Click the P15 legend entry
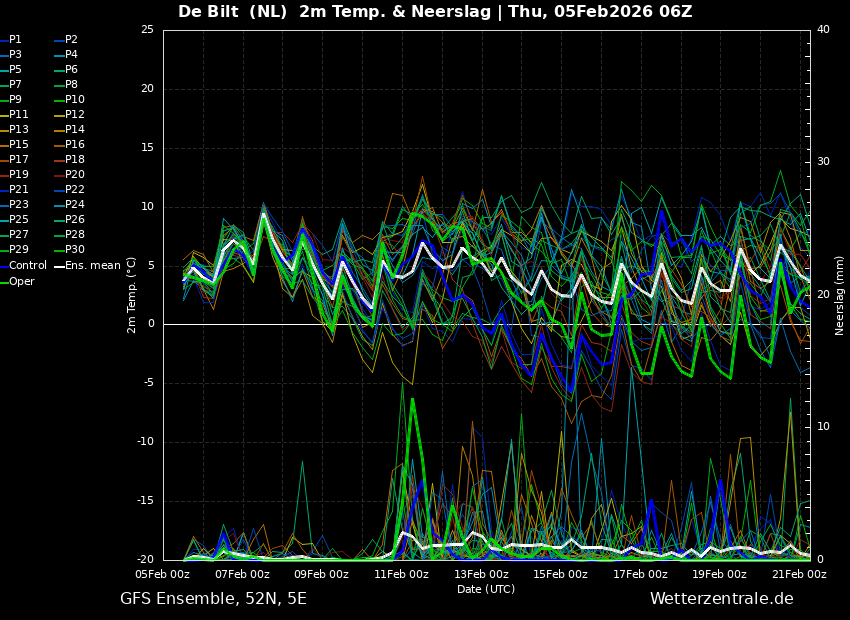Image resolution: width=850 pixels, height=620 pixels. click(19, 145)
